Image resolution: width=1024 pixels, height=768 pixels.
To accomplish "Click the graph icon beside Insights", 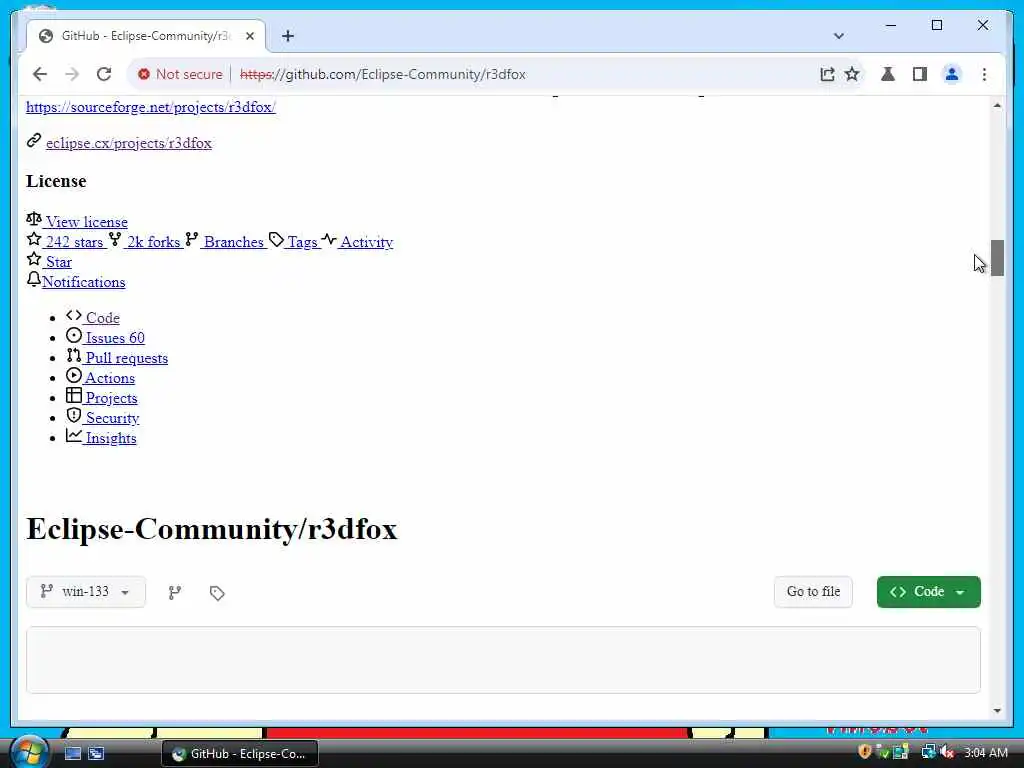I will 74,436.
